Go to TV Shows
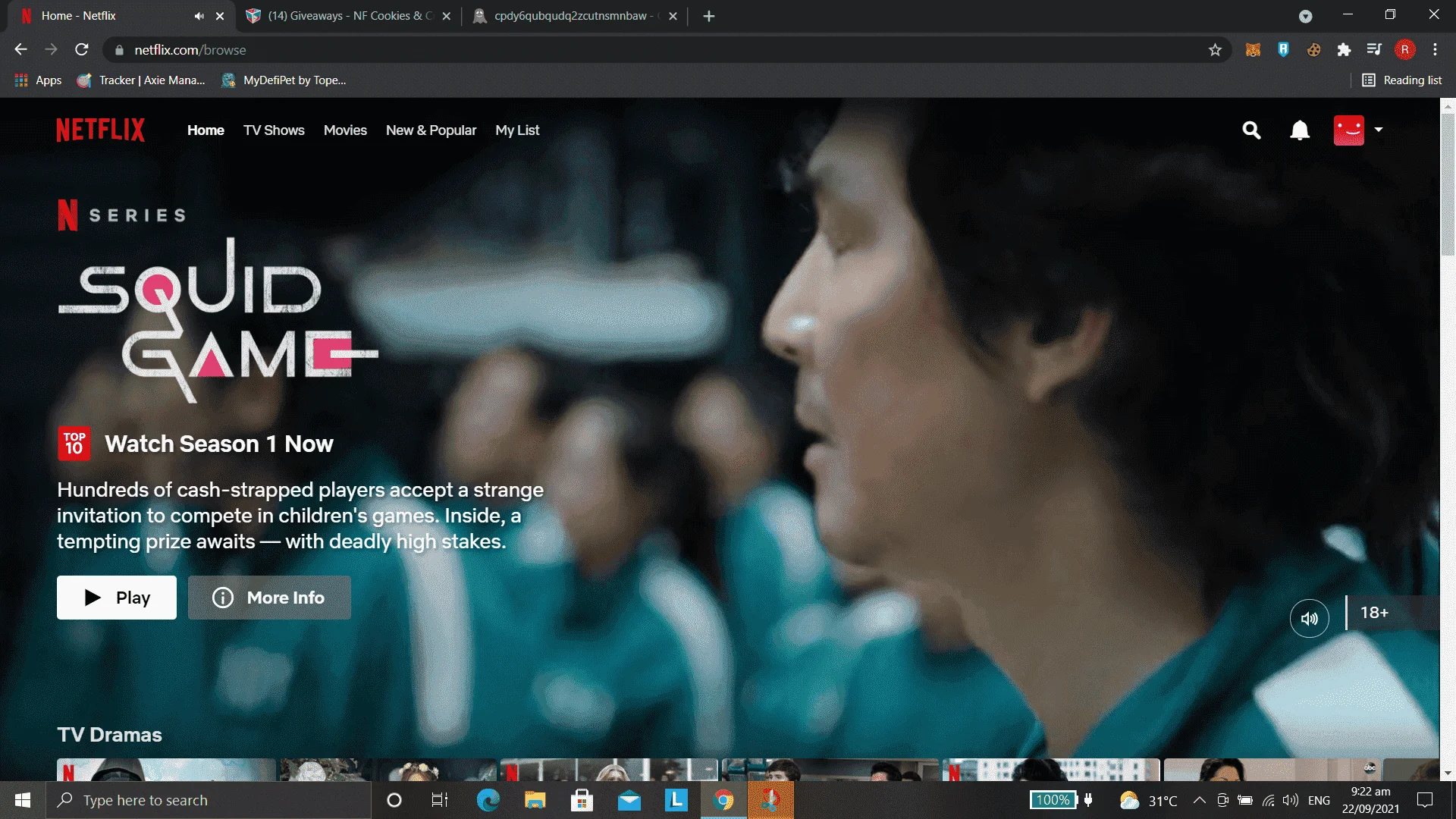The width and height of the screenshot is (1456, 819). (274, 130)
